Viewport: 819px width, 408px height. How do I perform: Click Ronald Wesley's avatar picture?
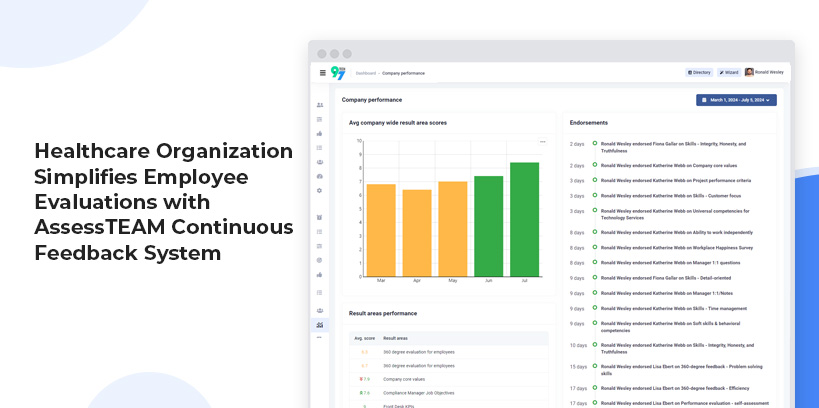[749, 72]
